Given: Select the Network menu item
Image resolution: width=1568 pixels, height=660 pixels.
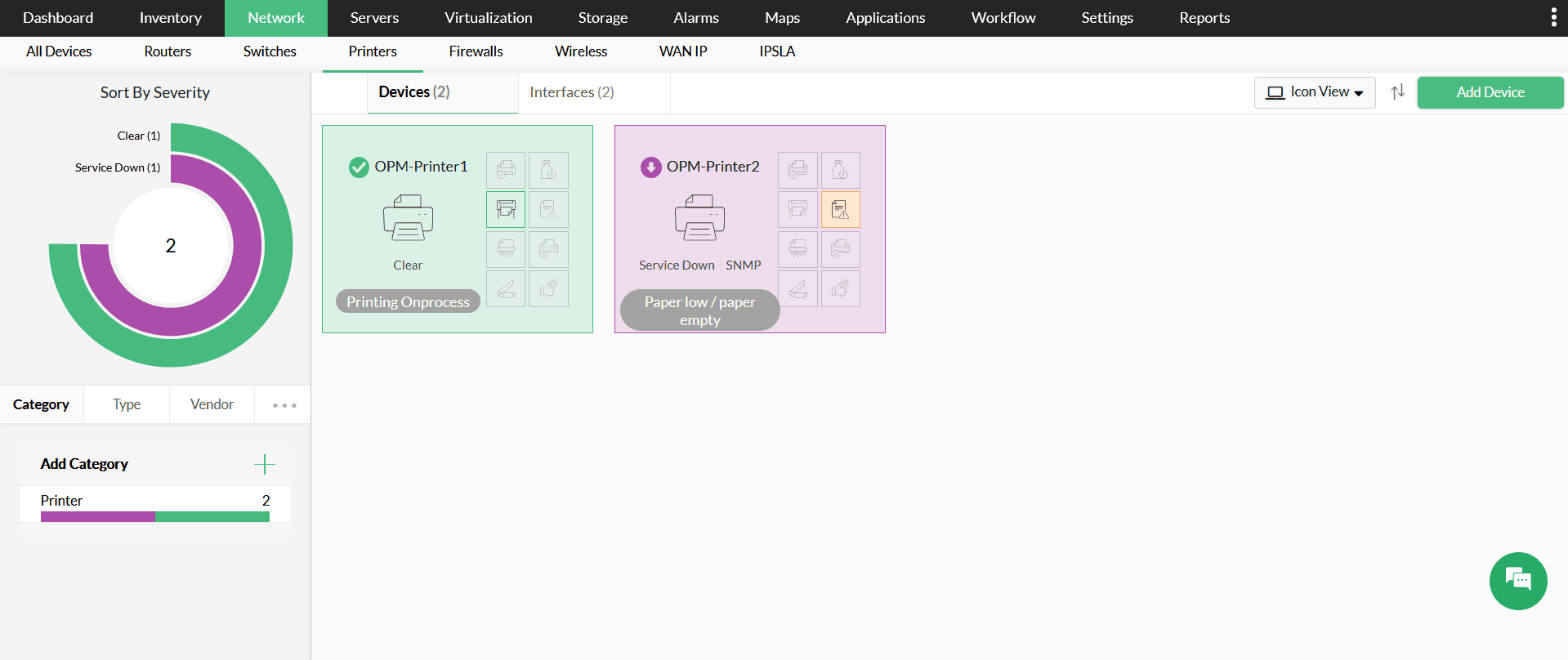Looking at the screenshot, I should pos(276,18).
